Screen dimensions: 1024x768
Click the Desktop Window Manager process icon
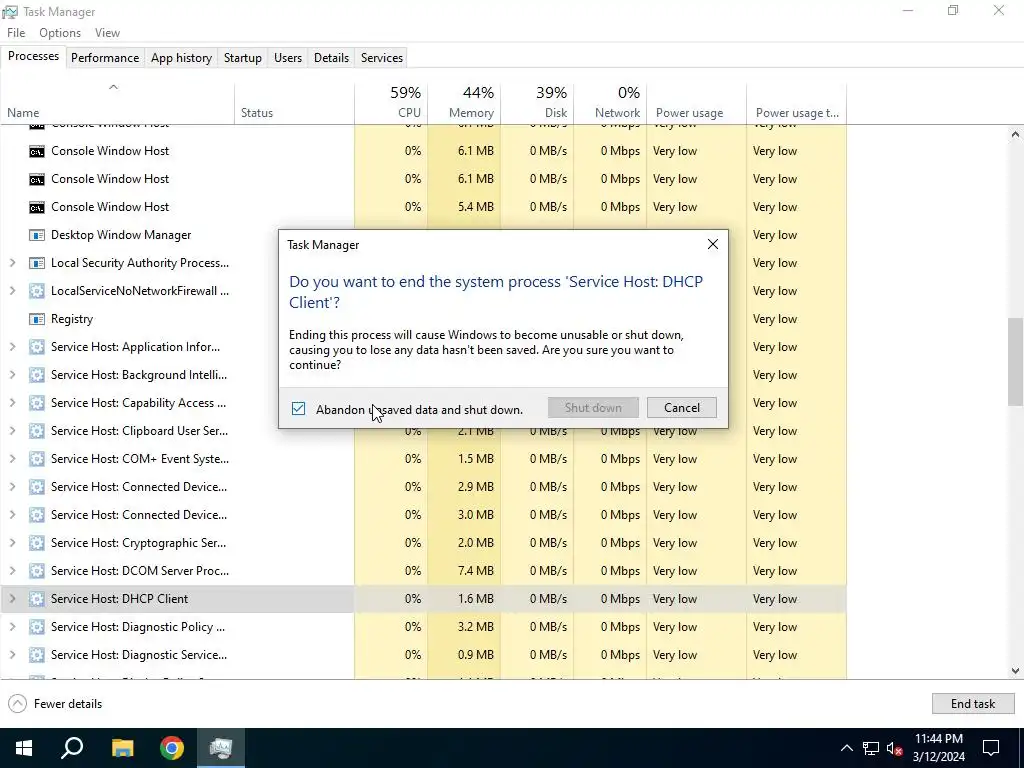point(37,235)
